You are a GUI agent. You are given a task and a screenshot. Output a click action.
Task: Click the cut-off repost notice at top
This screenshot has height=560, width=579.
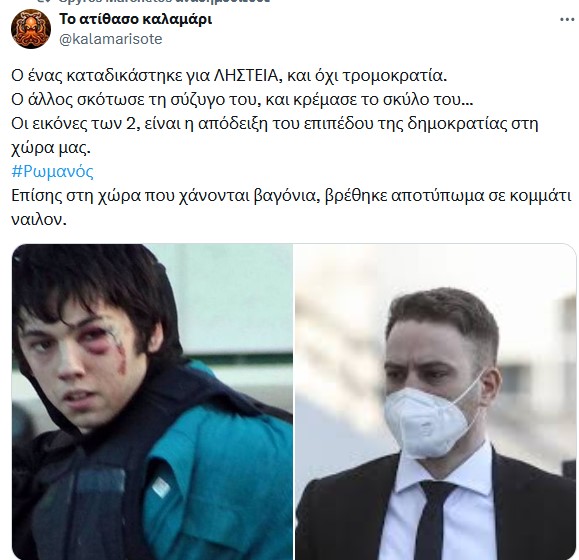click(153, 1)
